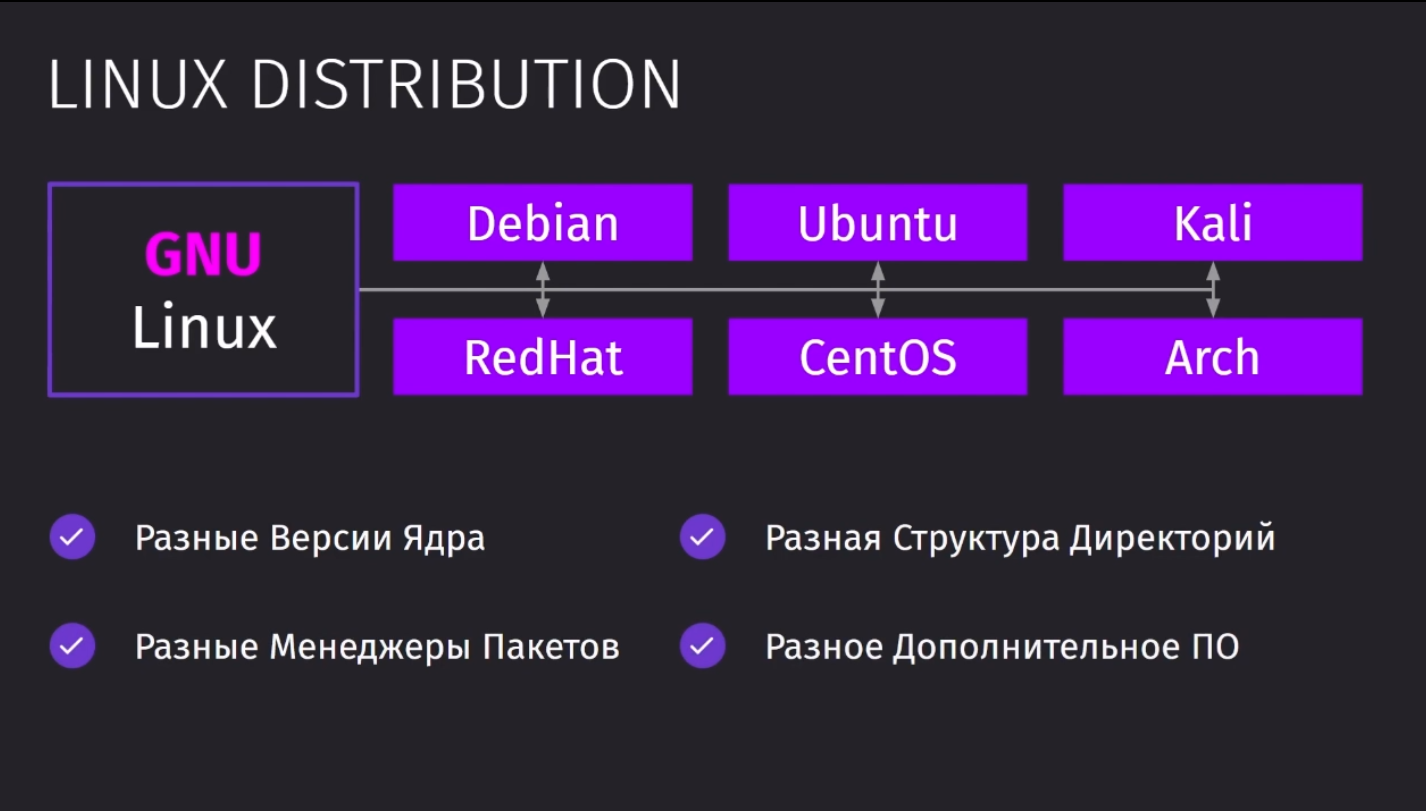Click the GNU Linux outlined box
1426x811 pixels.
pyautogui.click(x=203, y=290)
